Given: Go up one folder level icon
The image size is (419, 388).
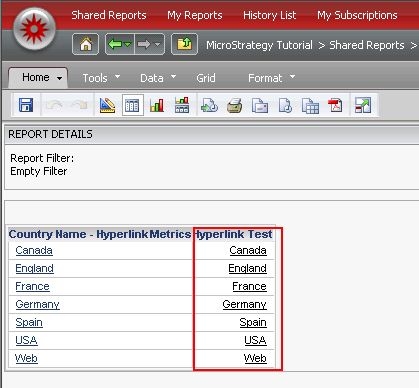Looking at the screenshot, I should pos(184,44).
